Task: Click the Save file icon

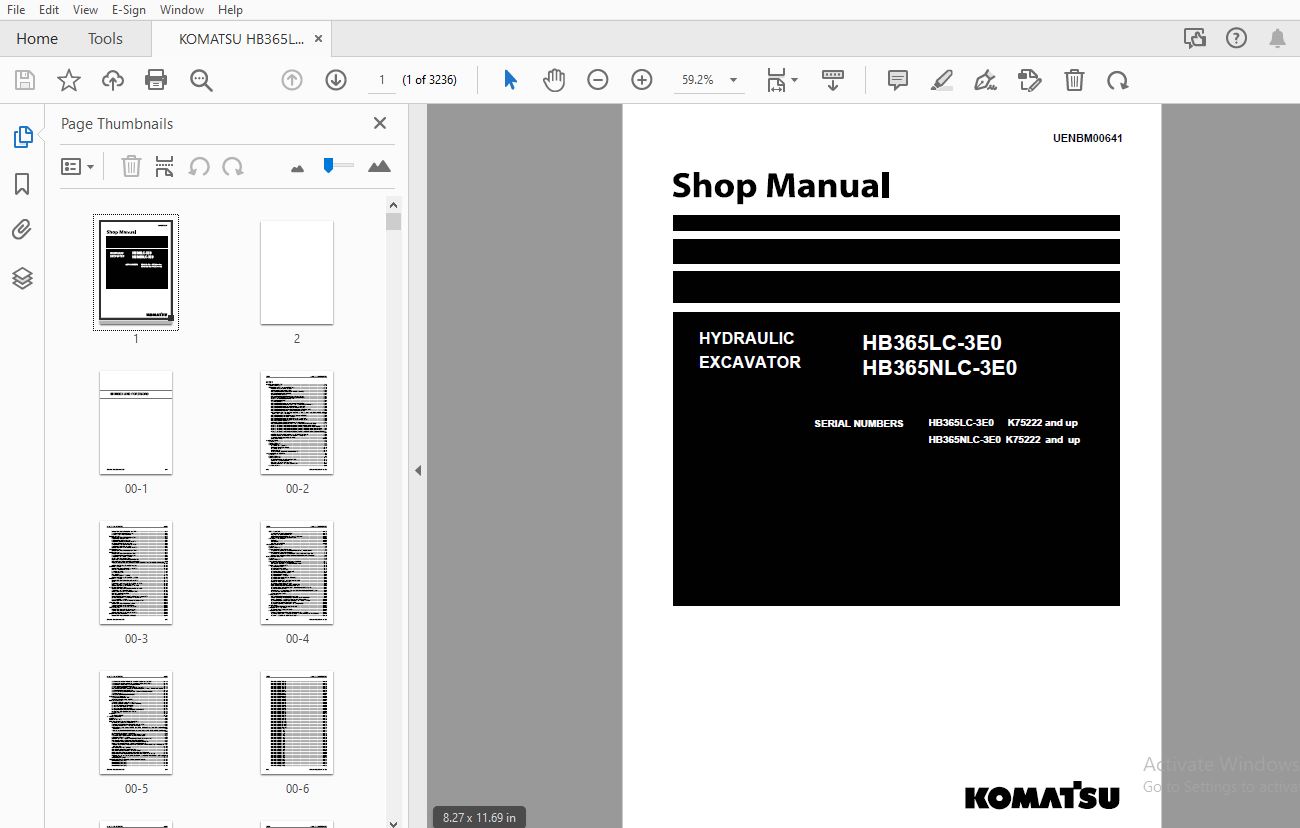Action: pyautogui.click(x=25, y=80)
